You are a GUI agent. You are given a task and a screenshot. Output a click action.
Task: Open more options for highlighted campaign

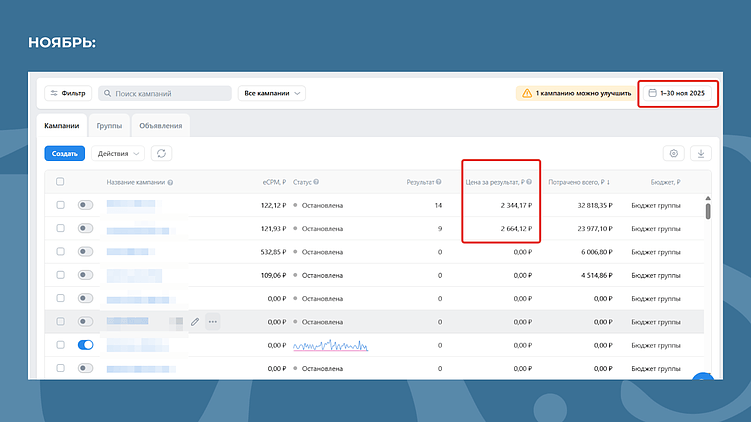tap(213, 322)
